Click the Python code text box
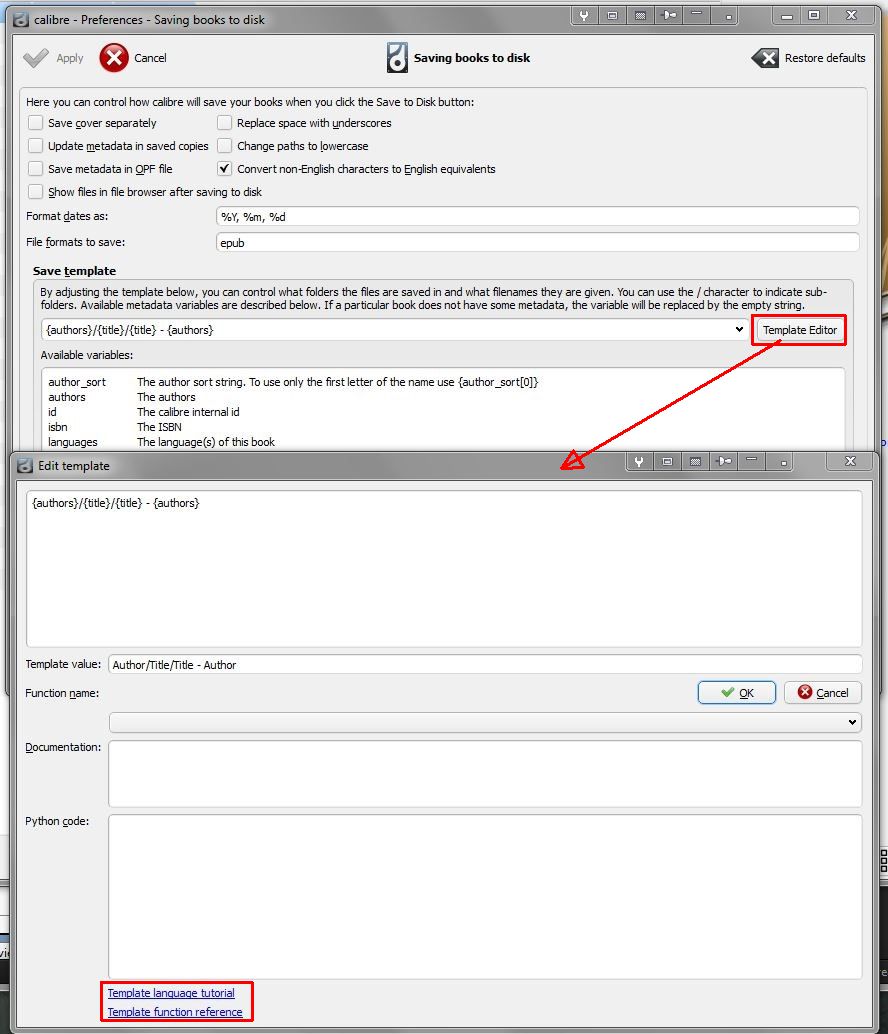Viewport: 888px width, 1034px height. coord(485,897)
